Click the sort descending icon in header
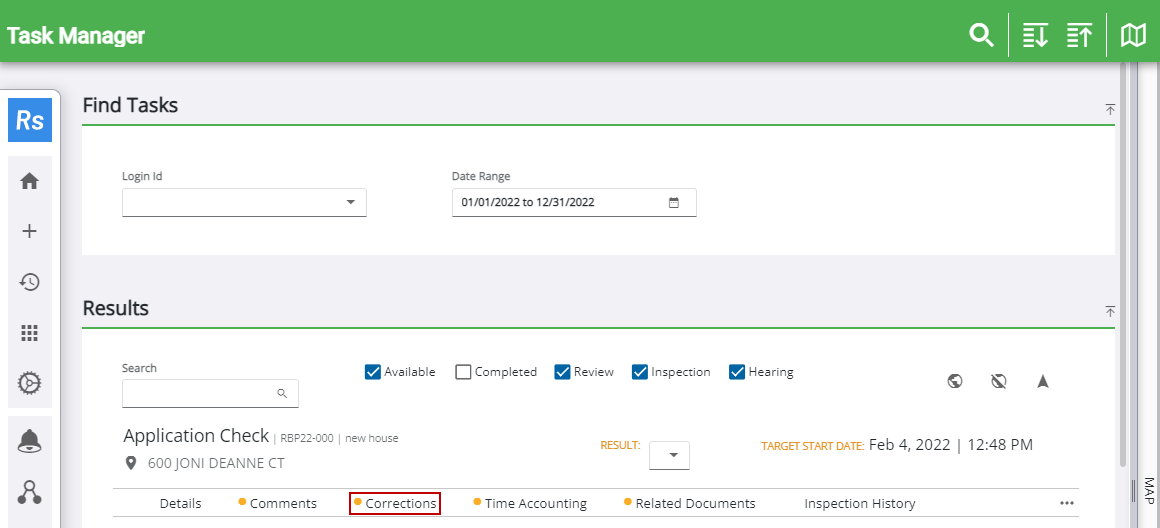1160x528 pixels. [1035, 35]
